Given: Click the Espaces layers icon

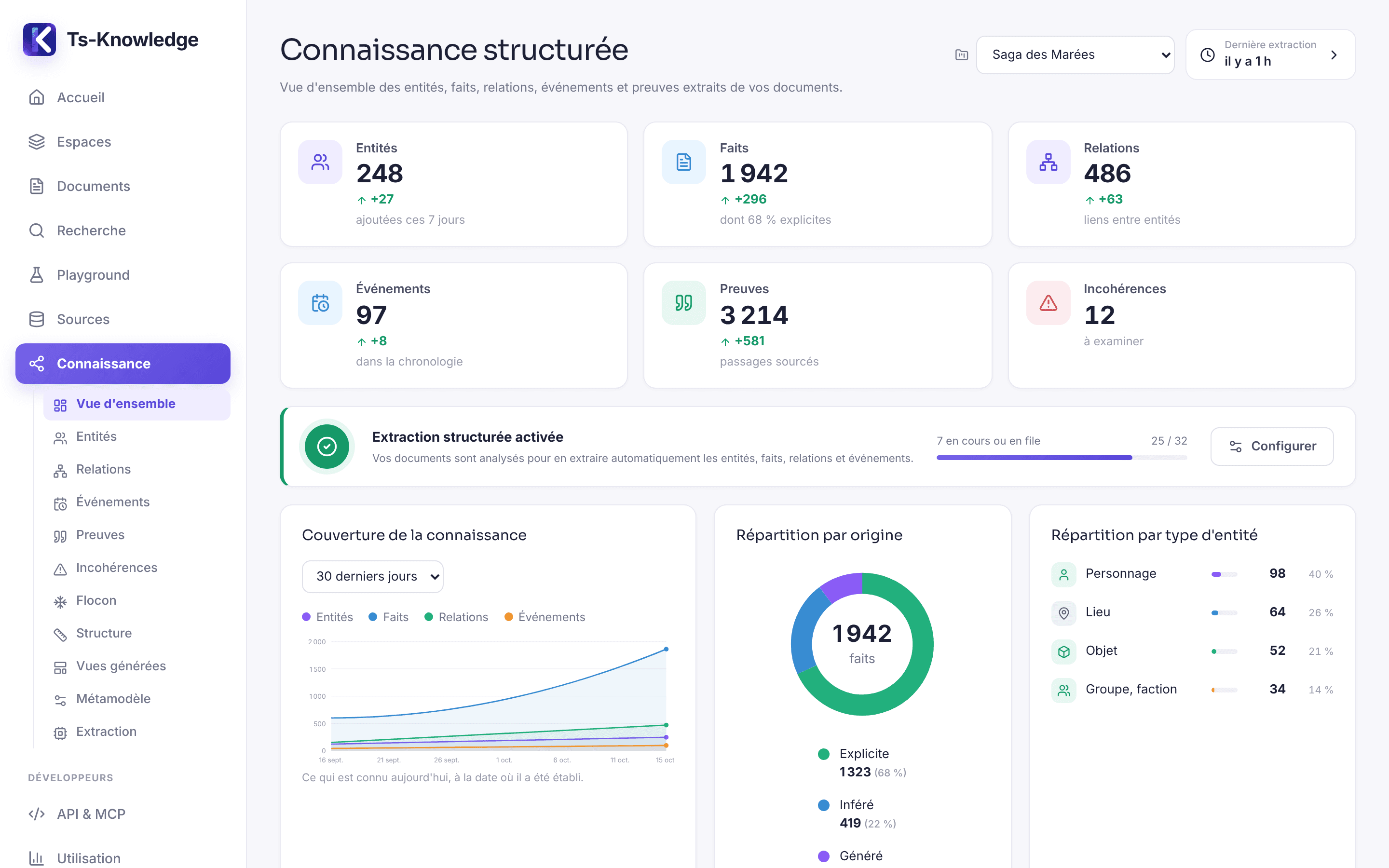Looking at the screenshot, I should [37, 142].
